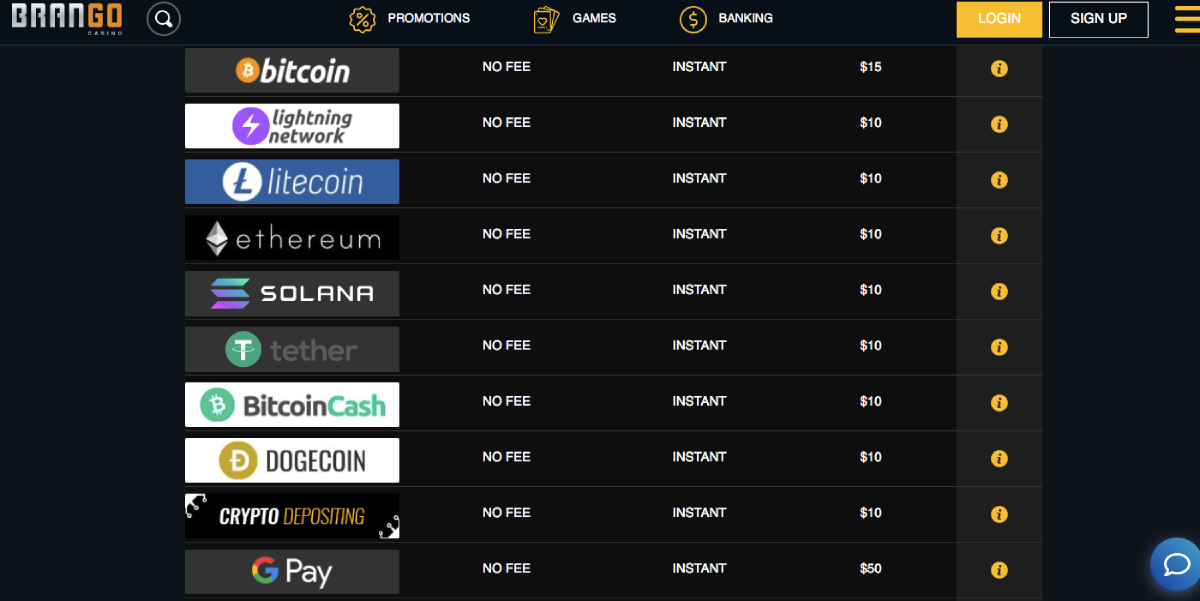Click Tether row info icon
This screenshot has height=601, width=1200.
(x=998, y=347)
